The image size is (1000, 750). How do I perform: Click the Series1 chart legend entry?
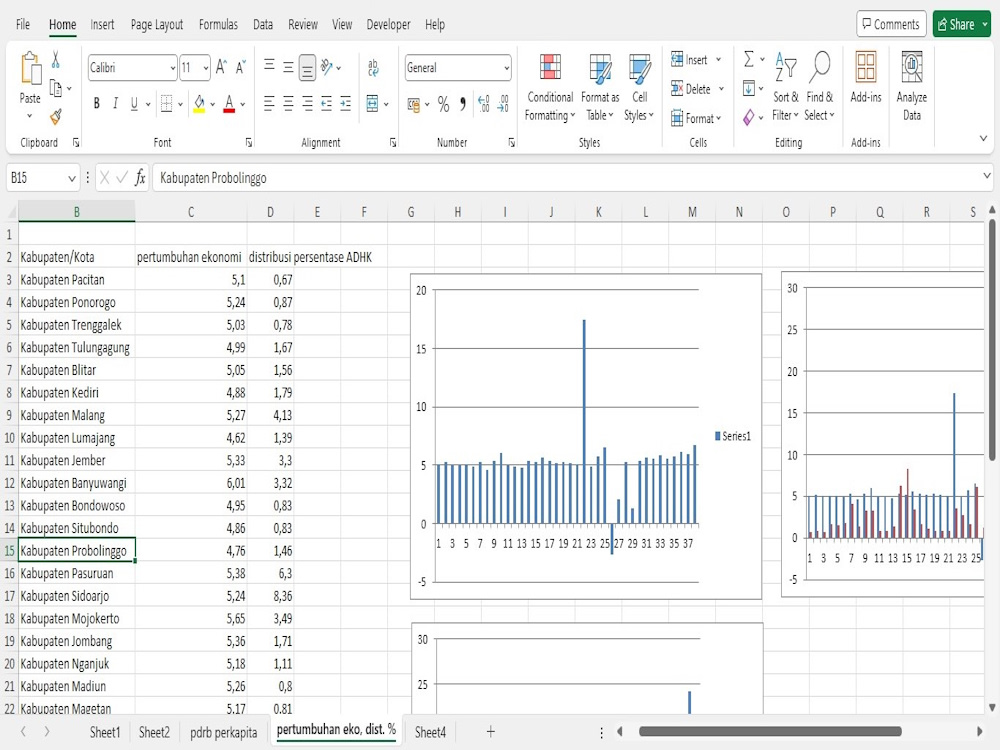click(733, 436)
